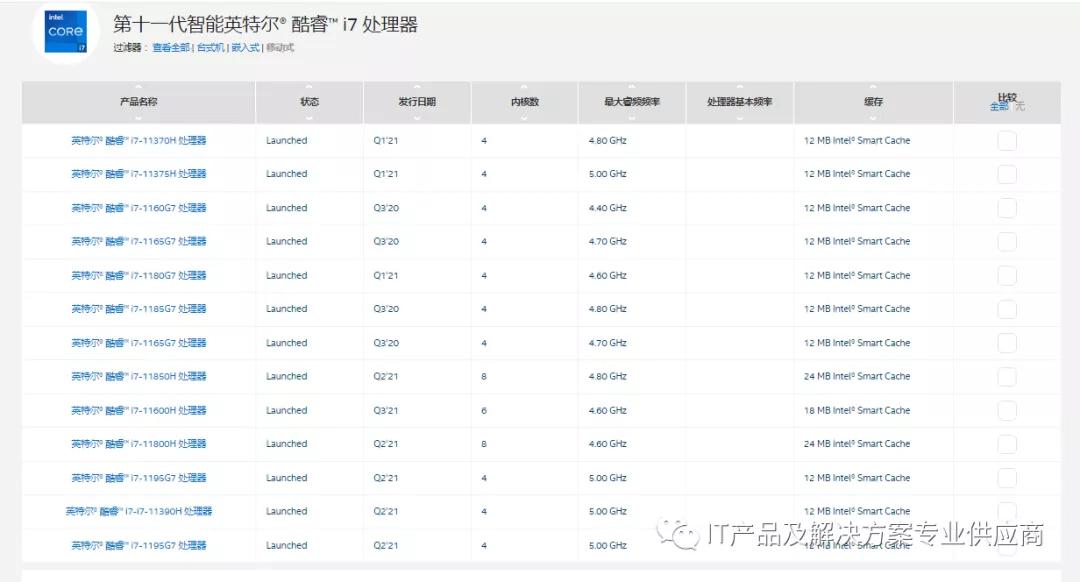The image size is (1080, 582).
Task: Check compare box for bottom i7-1195G7 row
Action: [x=1005, y=545]
